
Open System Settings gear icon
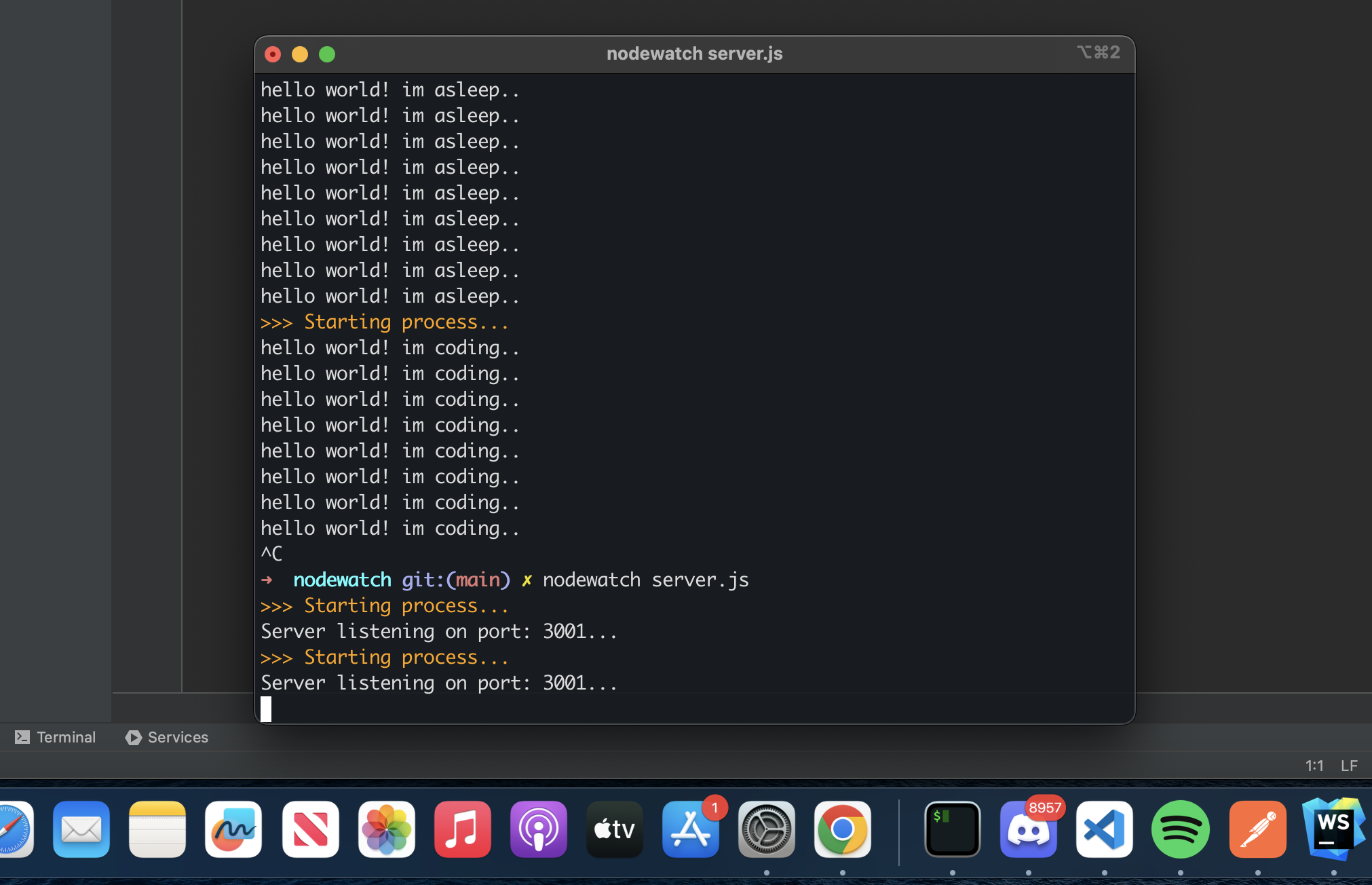point(767,829)
